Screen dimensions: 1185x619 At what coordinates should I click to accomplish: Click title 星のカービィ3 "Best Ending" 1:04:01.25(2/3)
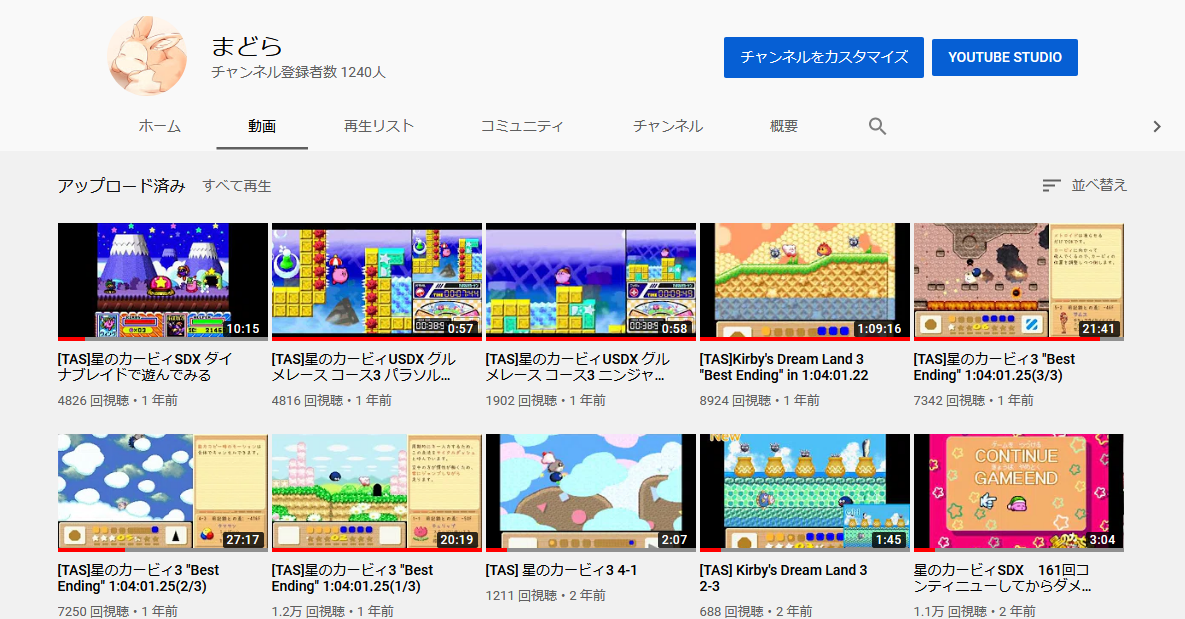pos(138,578)
